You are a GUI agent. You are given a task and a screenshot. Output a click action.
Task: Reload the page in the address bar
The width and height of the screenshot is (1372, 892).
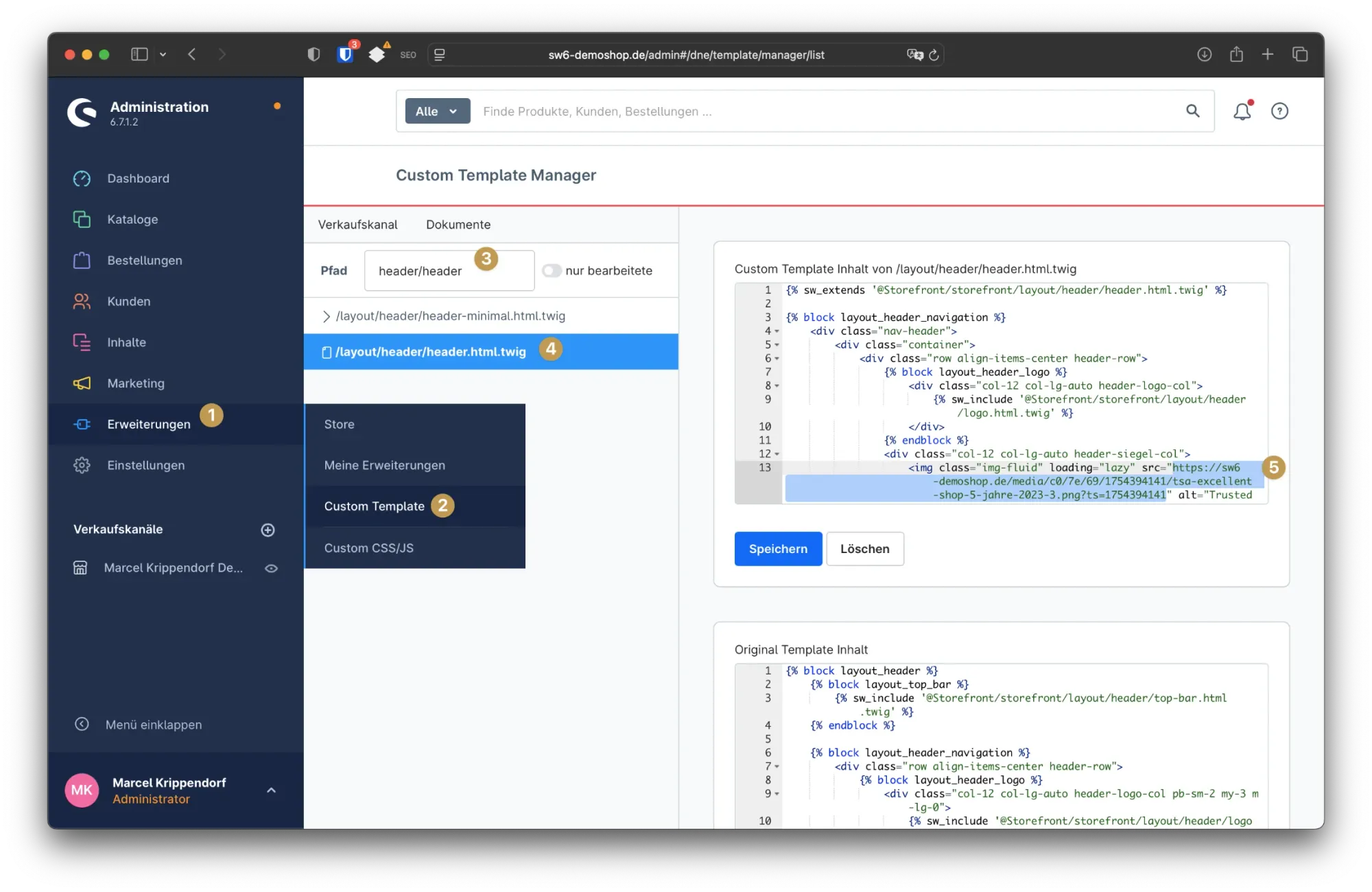934,55
